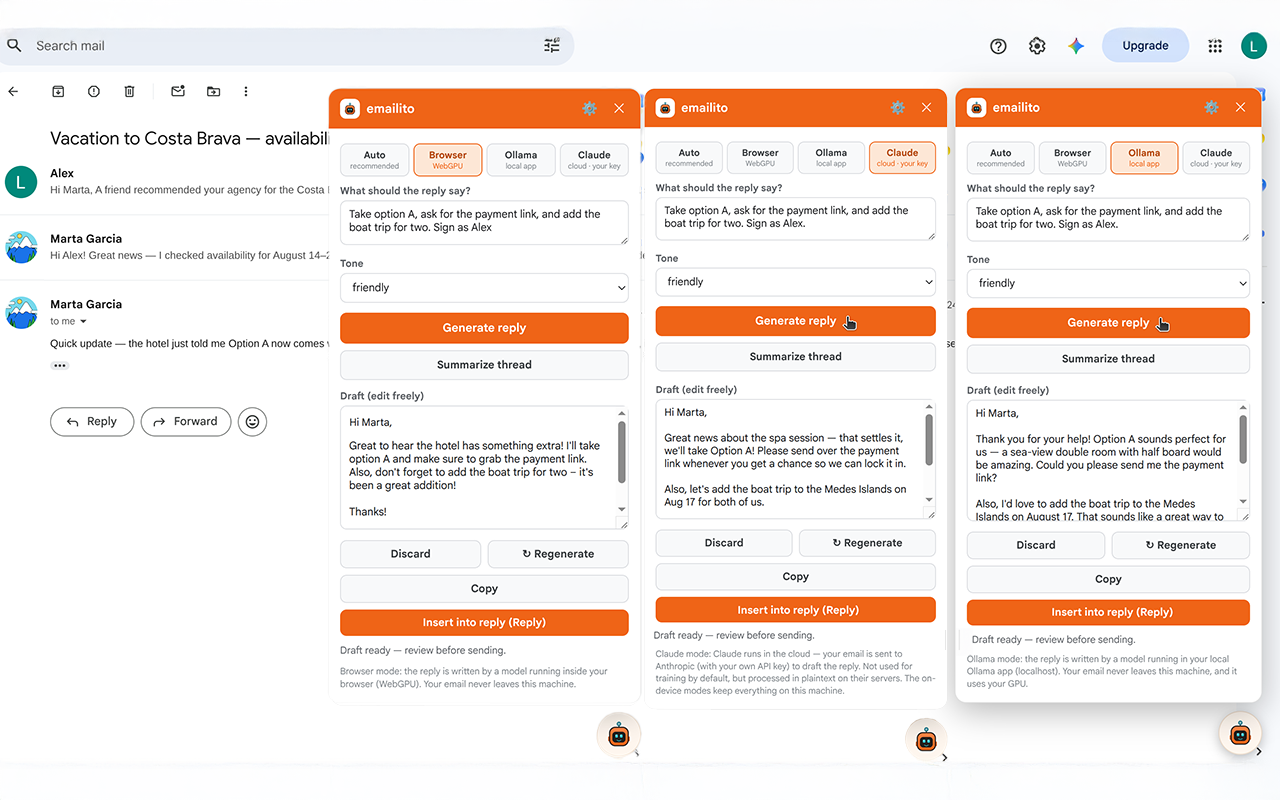Open Gmail settings gear in top bar
Screen dimensions: 1280x800
pyautogui.click(x=1037, y=46)
